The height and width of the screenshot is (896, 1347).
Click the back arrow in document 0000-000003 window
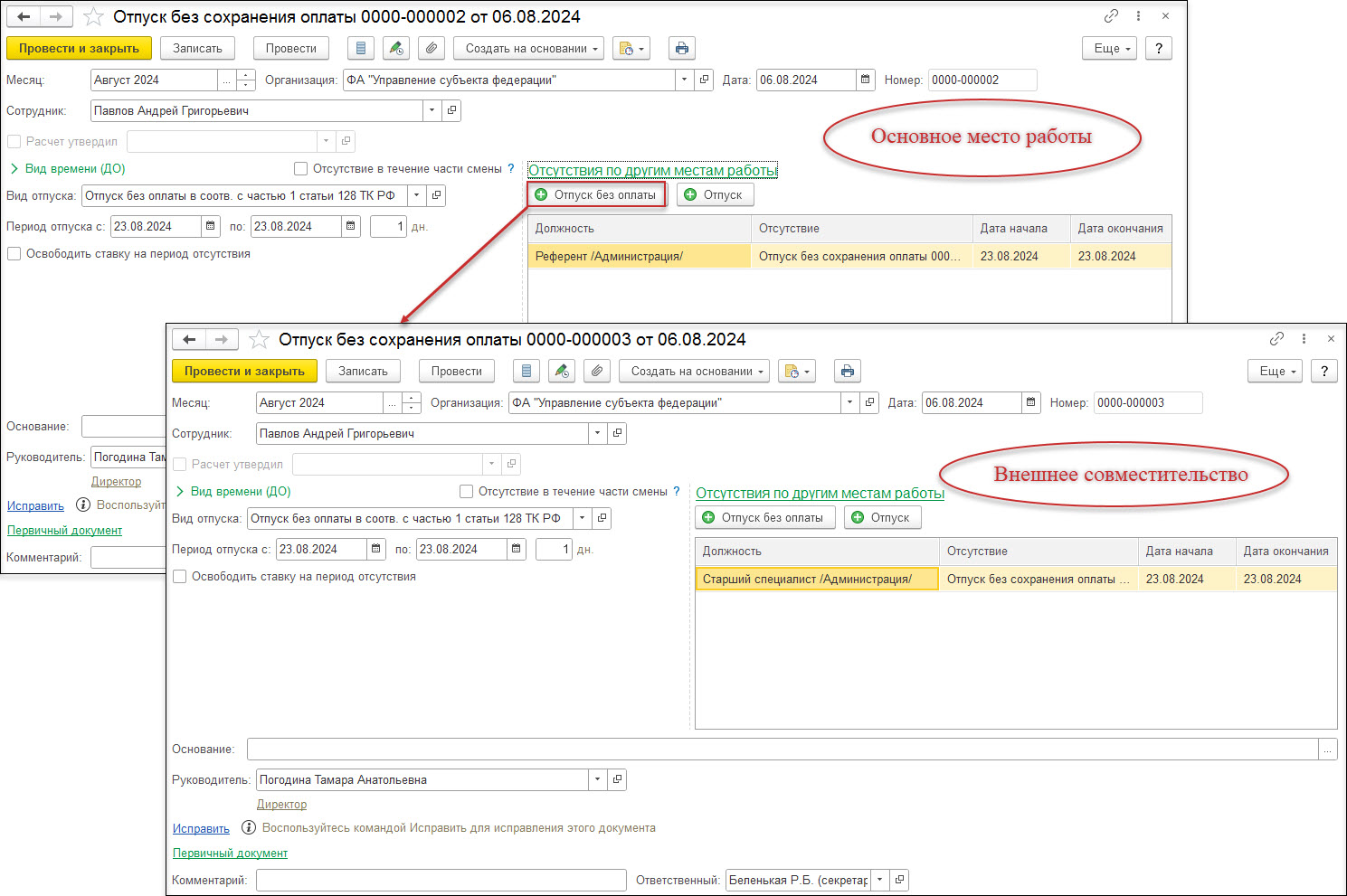pos(189,340)
